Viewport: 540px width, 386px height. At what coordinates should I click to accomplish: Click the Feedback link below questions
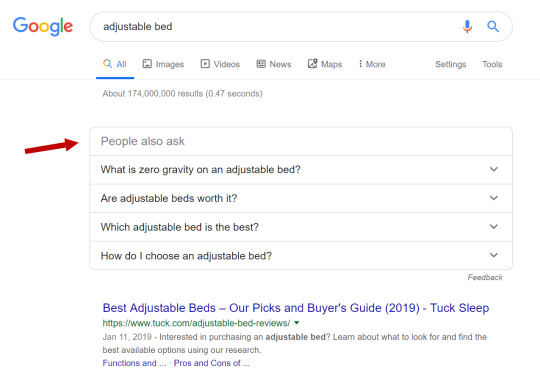485,277
